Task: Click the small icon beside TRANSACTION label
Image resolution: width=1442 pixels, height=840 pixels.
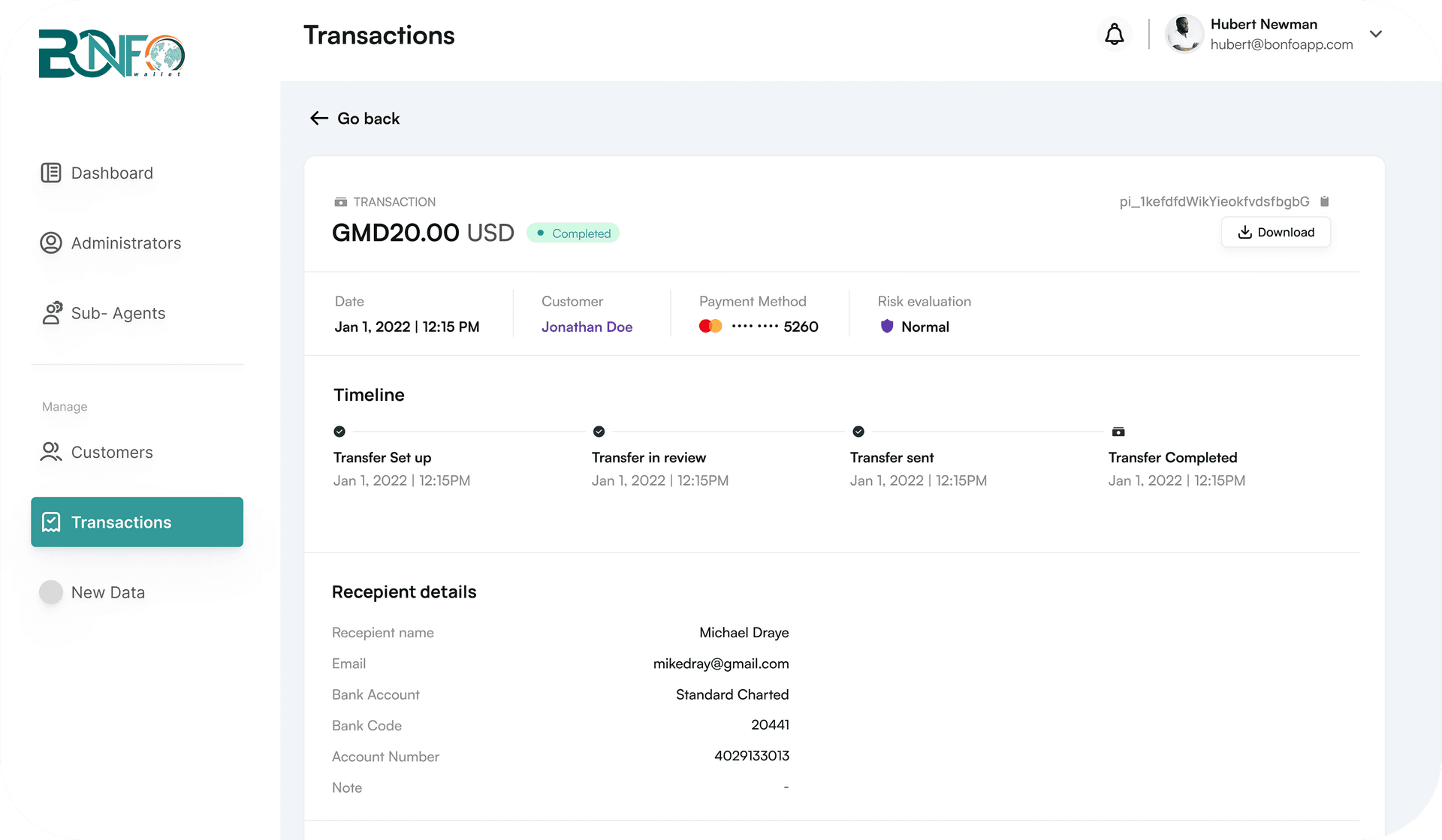Action: pos(340,202)
